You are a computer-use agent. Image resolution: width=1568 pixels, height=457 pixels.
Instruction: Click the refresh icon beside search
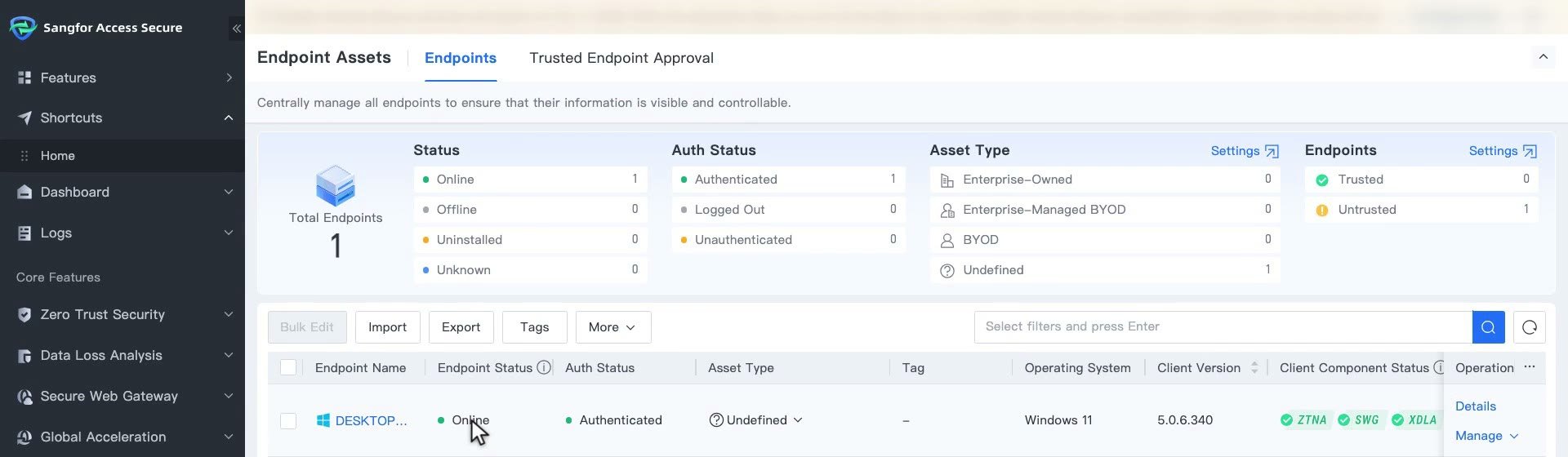(x=1530, y=326)
